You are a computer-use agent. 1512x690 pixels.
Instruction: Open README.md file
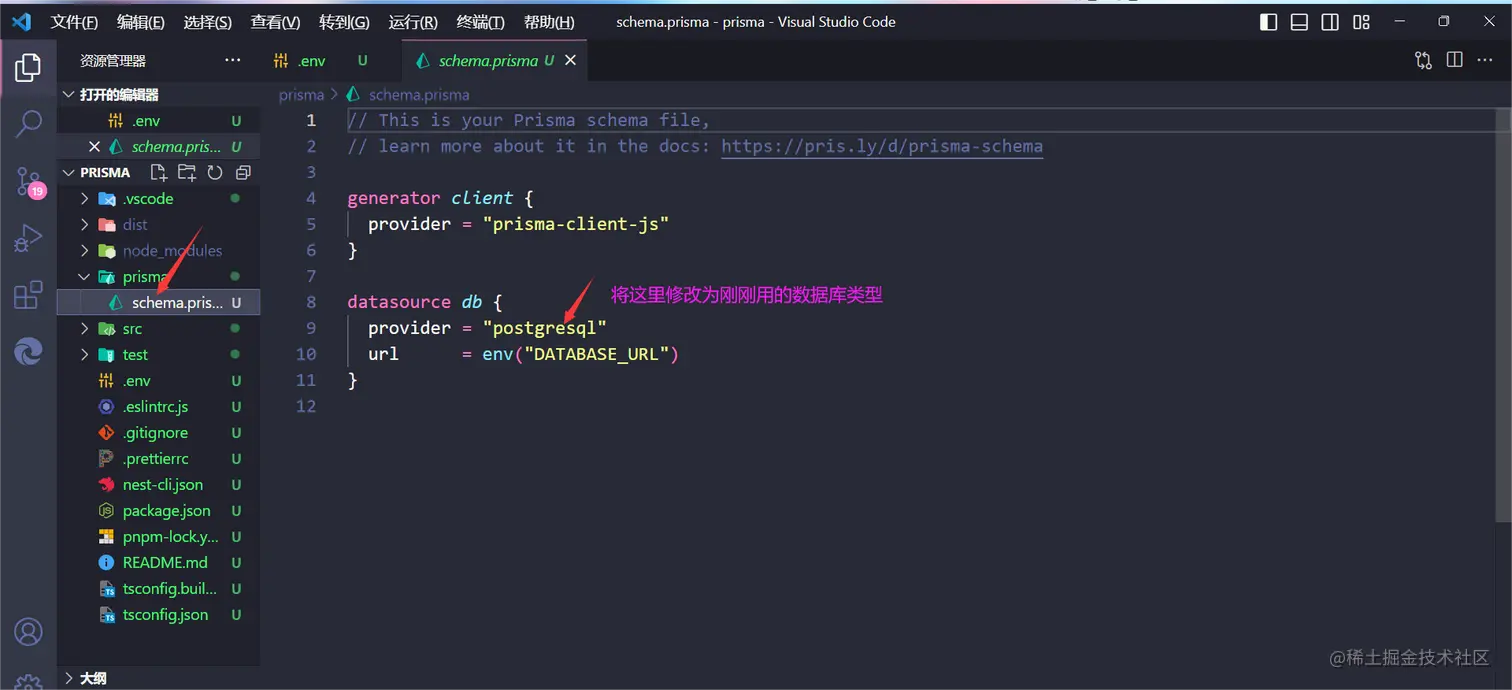point(158,562)
